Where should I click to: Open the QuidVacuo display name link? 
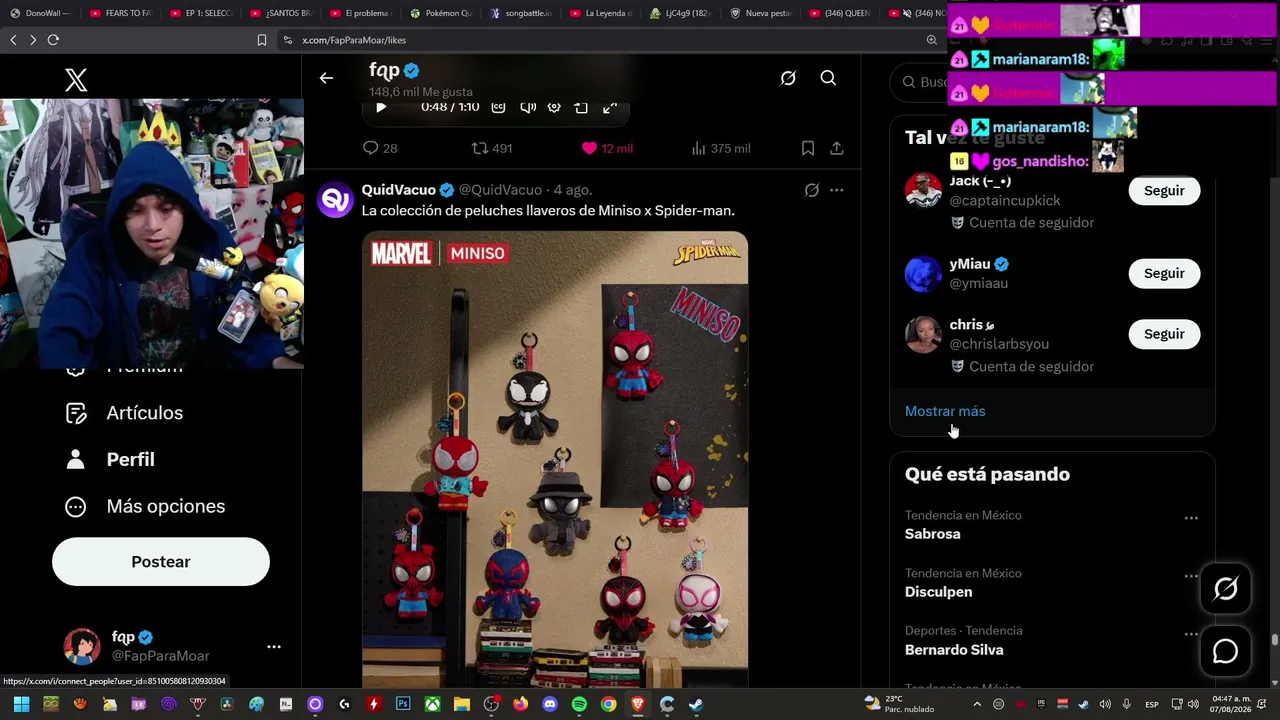click(x=399, y=190)
